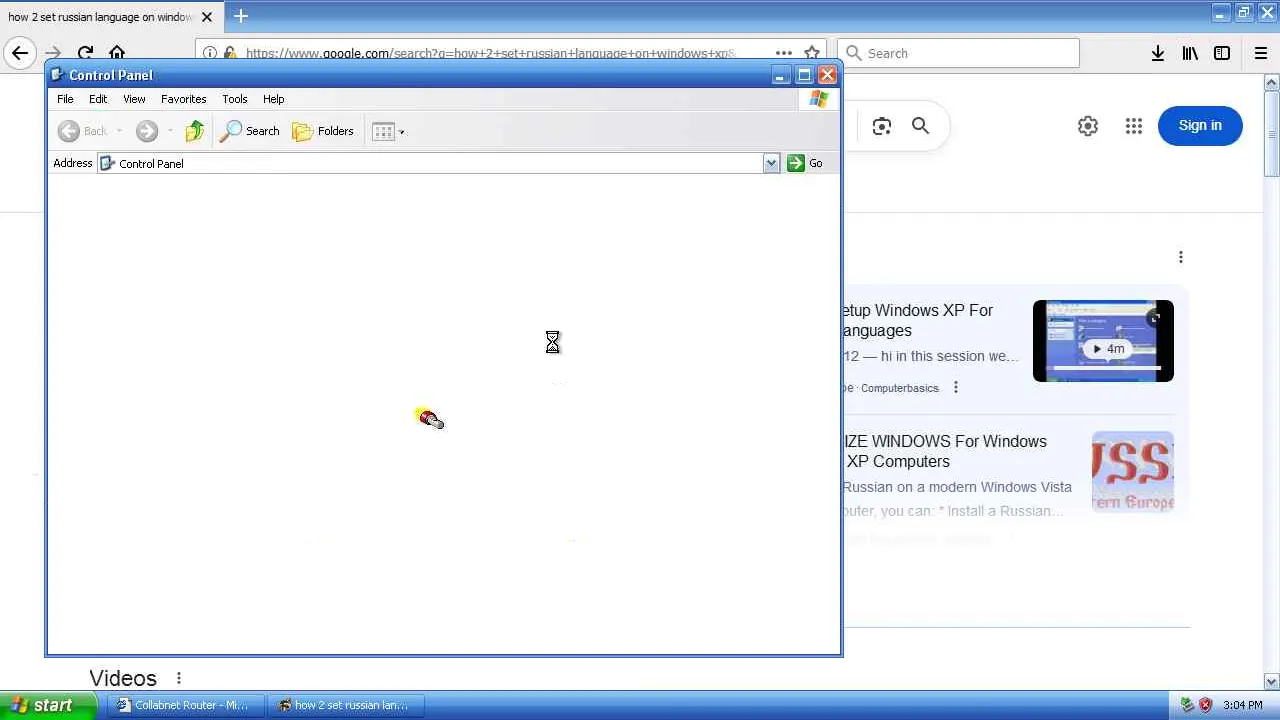Viewport: 1280px width, 720px height.
Task: Click the green Forward arrow in Control Panel
Action: tap(147, 131)
